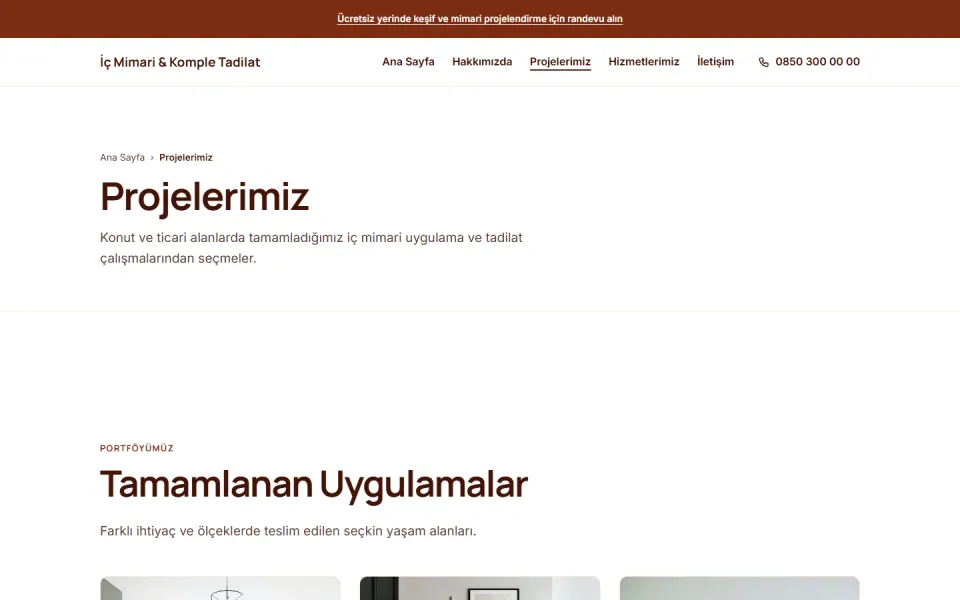This screenshot has height=600, width=960.
Task: Go to Ana Sayfa in the navigation menu
Action: click(408, 62)
